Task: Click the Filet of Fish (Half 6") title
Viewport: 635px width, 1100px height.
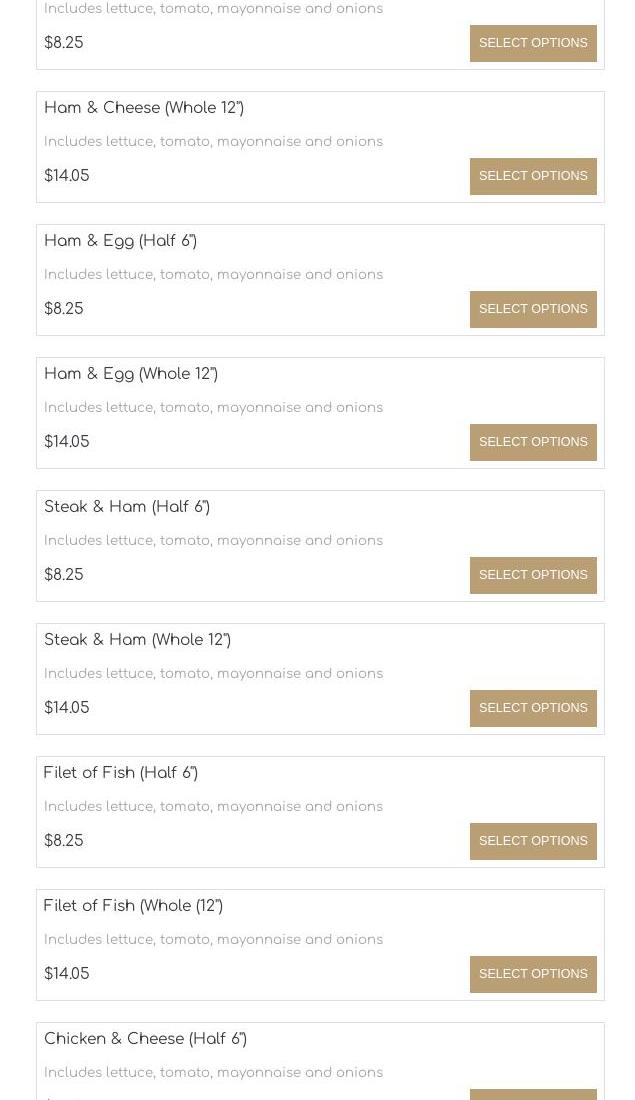Action: pyautogui.click(x=121, y=773)
